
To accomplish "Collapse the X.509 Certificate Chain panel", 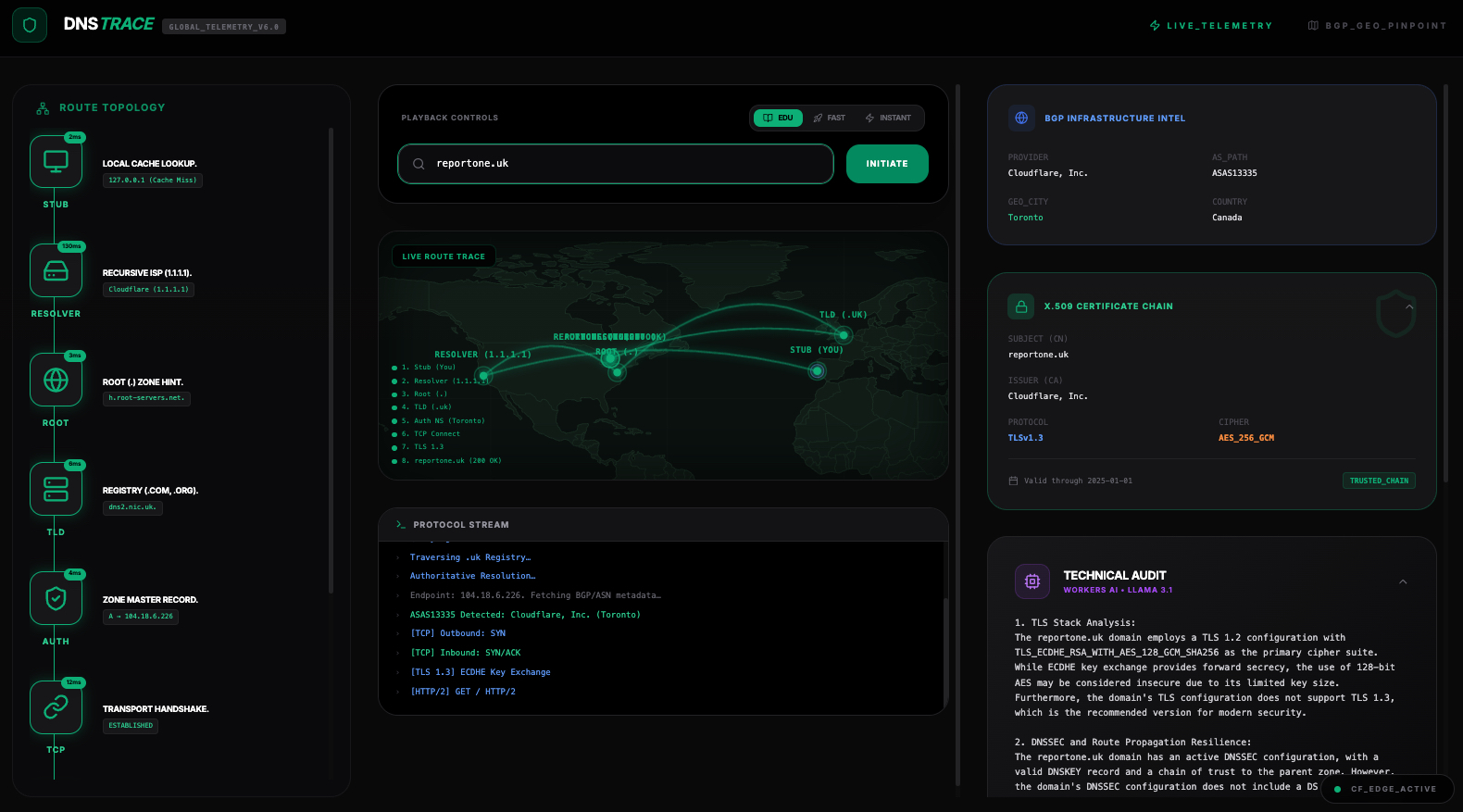I will coord(1409,306).
